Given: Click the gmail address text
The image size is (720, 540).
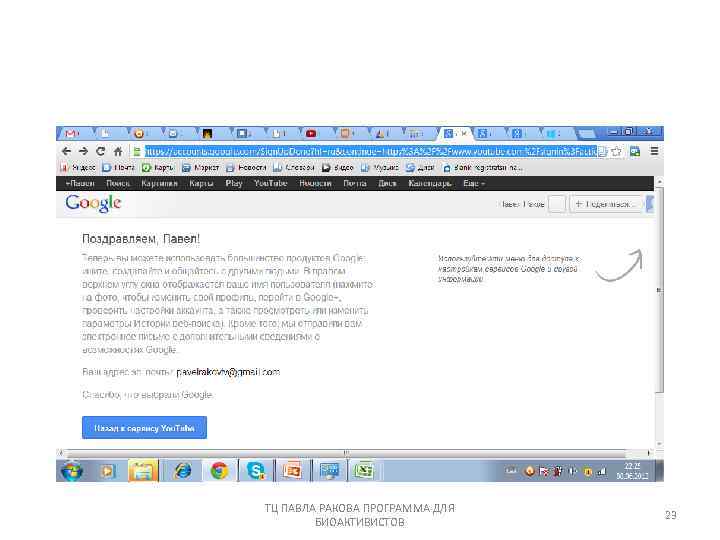Looking at the screenshot, I should pos(228,372).
